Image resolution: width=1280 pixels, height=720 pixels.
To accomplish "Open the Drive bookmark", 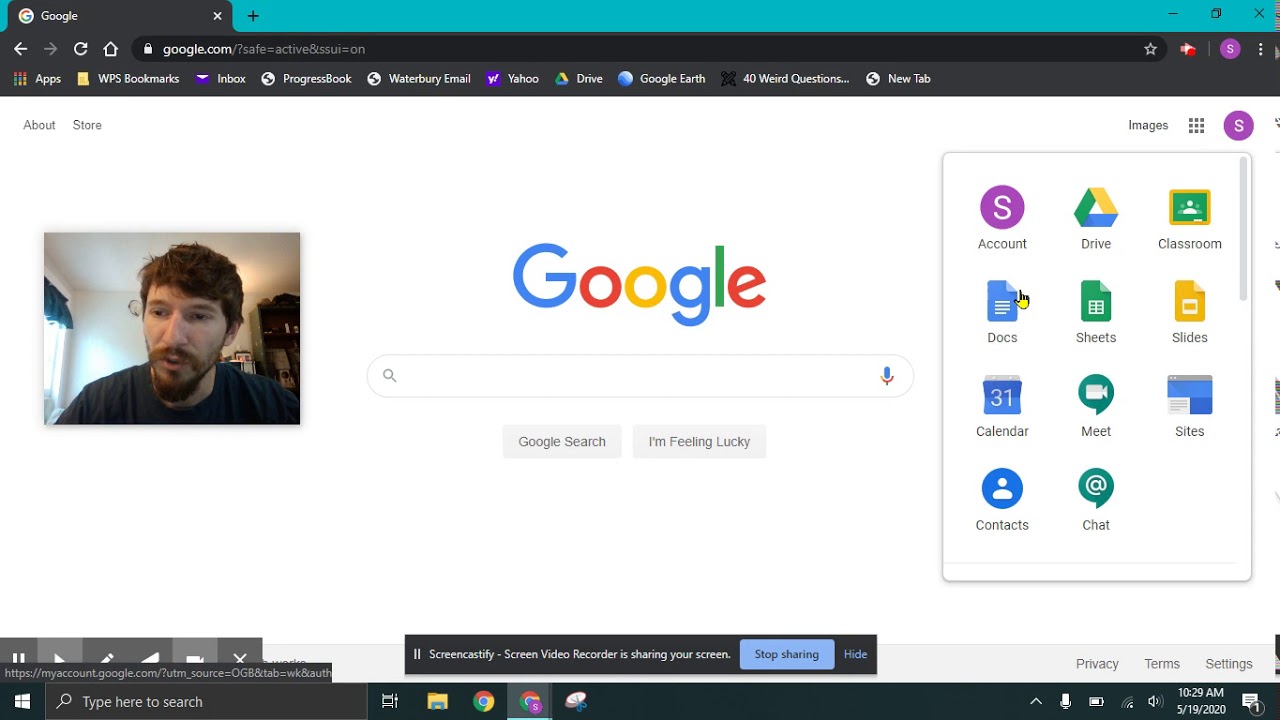I will click(579, 79).
